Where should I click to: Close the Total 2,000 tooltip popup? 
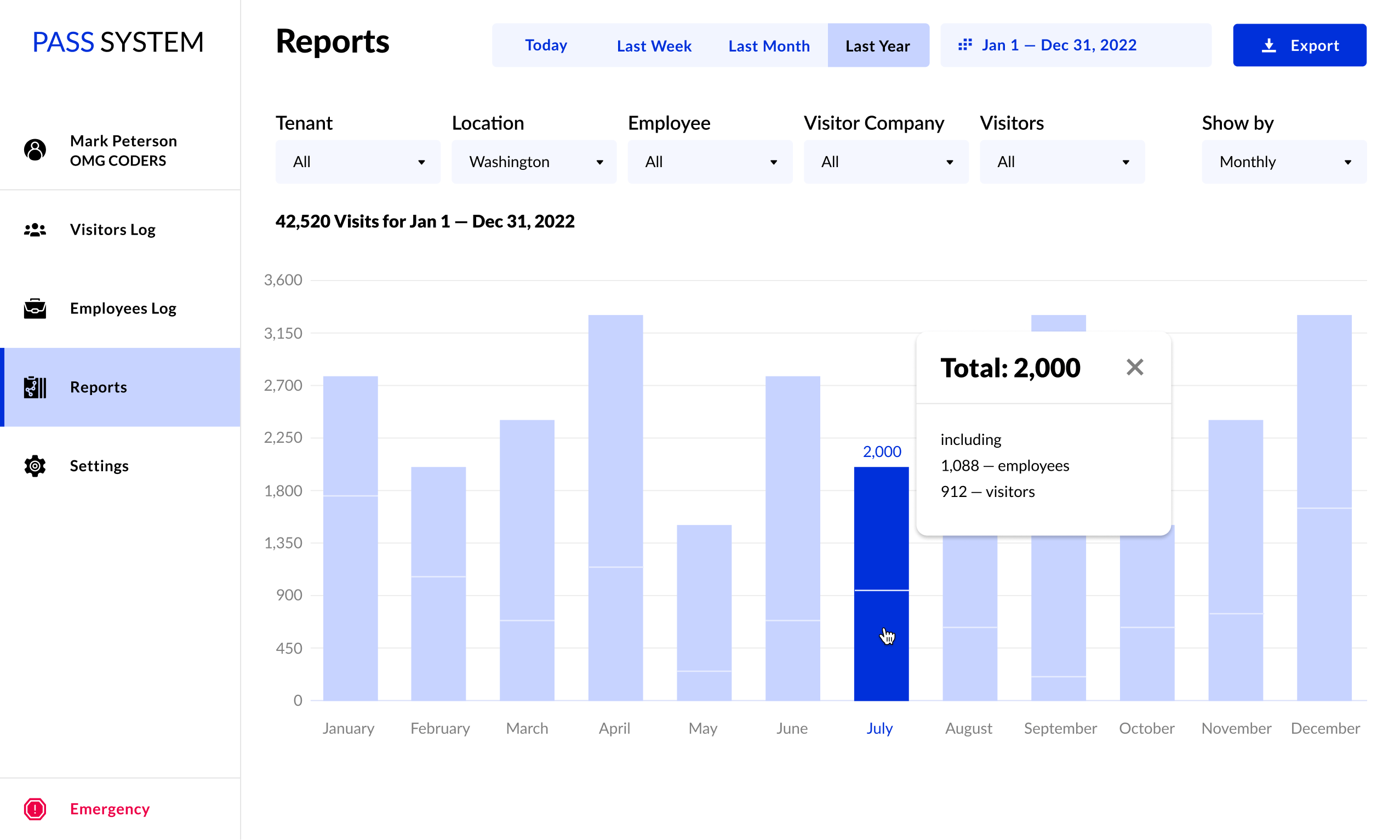pyautogui.click(x=1134, y=367)
